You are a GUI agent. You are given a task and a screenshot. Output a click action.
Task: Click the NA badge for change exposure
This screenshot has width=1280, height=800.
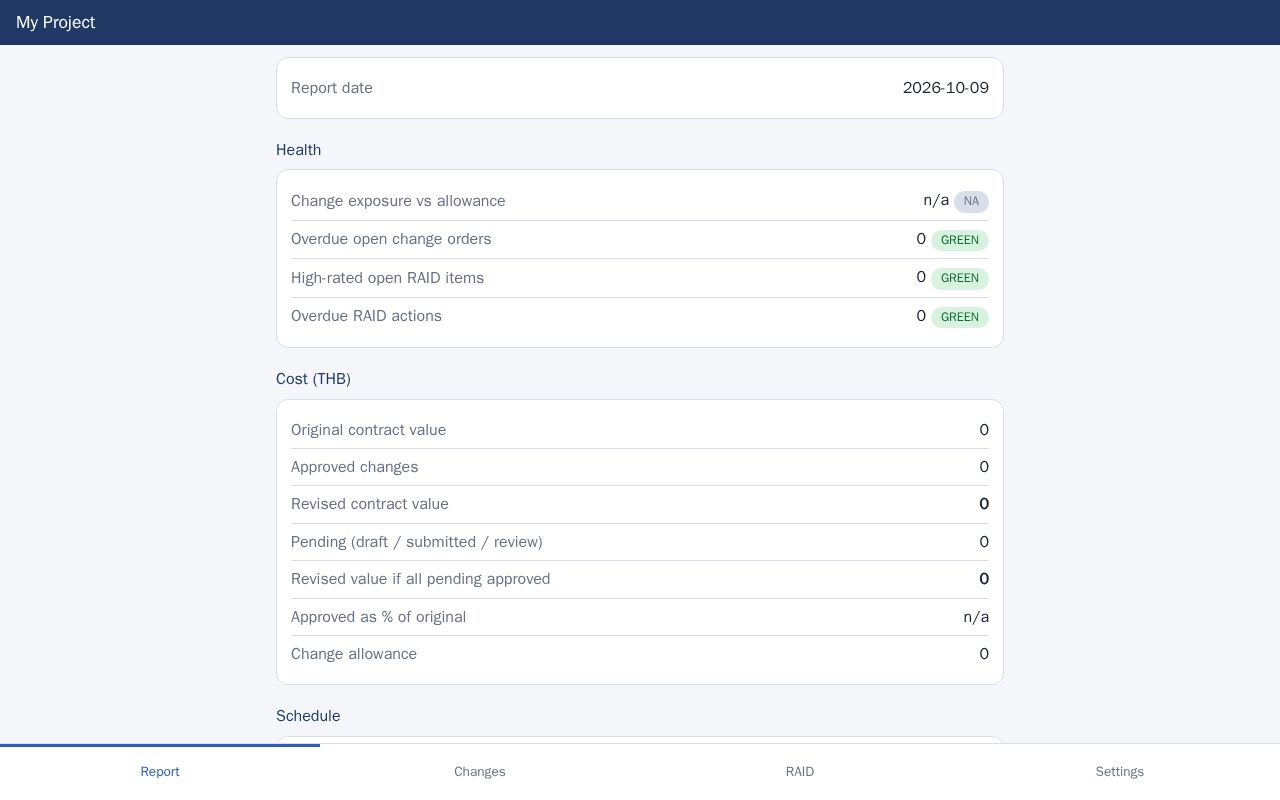pyautogui.click(x=971, y=201)
